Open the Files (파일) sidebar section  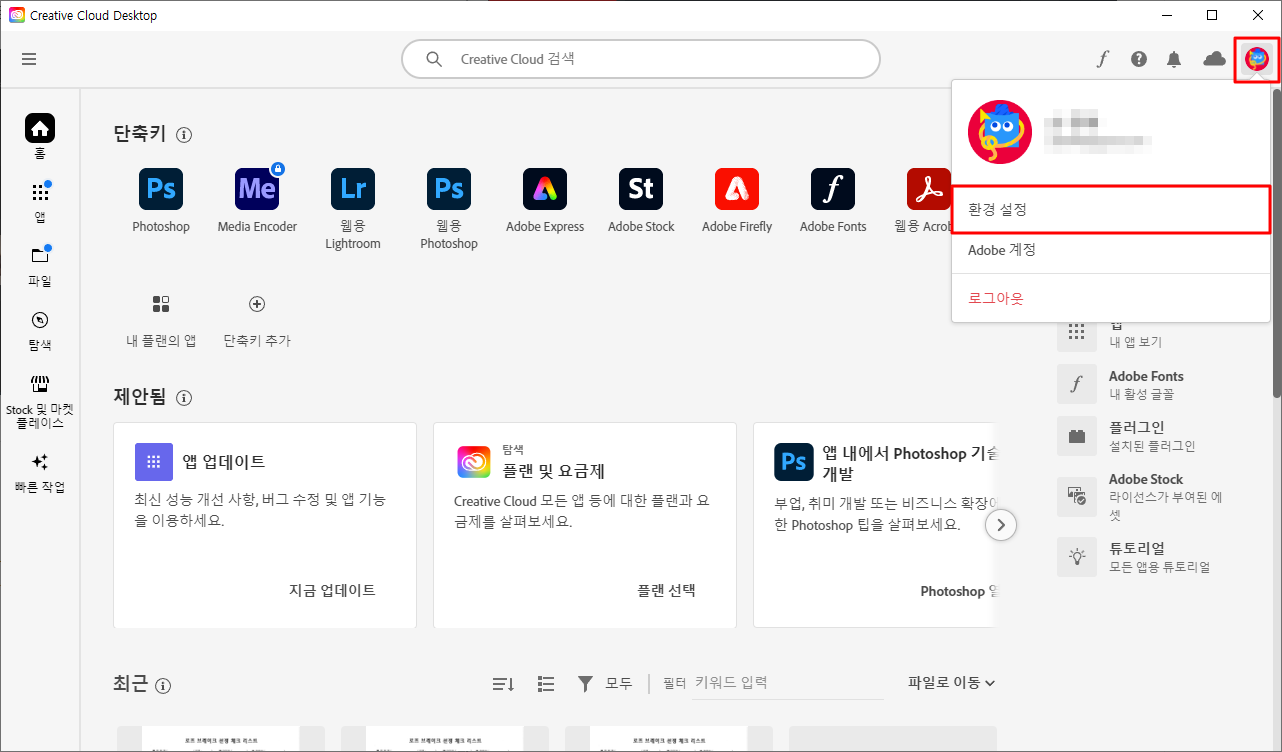tap(40, 265)
